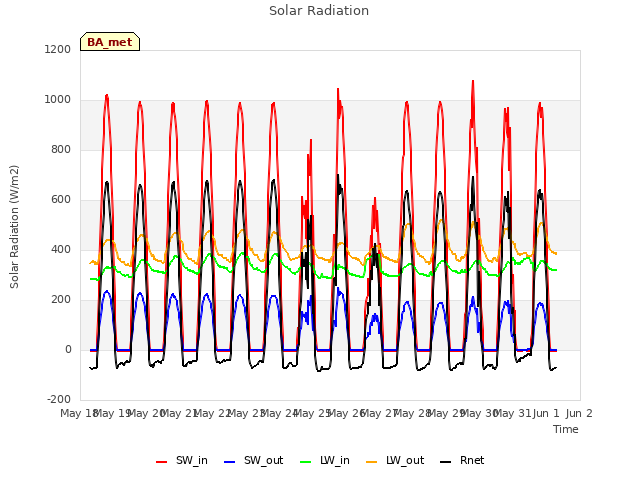Click the 1200 y-axis tick label
This screenshot has width=640, height=480.
(x=58, y=49)
